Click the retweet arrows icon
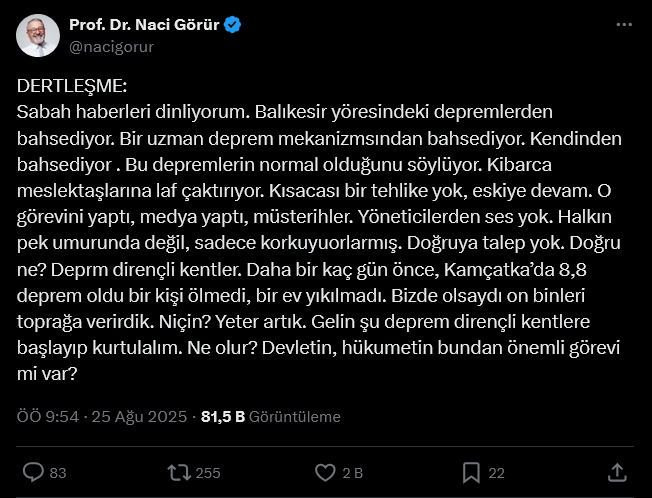This screenshot has width=652, height=498. 178,472
